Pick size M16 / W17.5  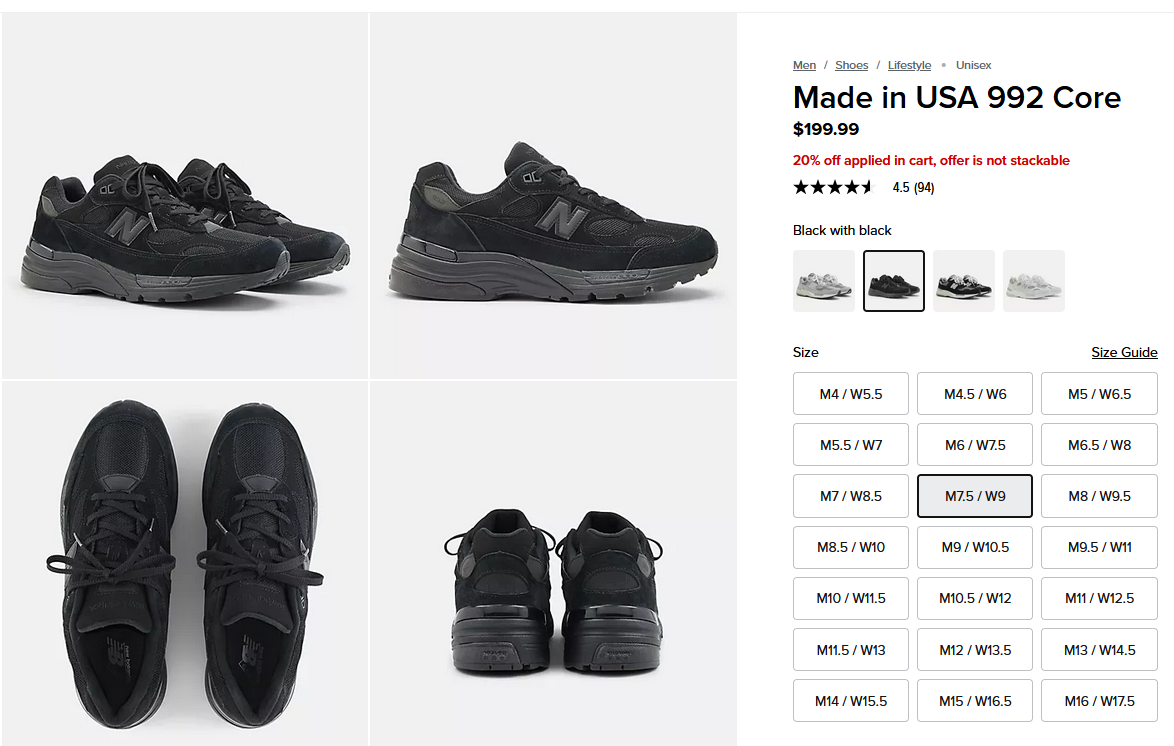click(x=1099, y=701)
